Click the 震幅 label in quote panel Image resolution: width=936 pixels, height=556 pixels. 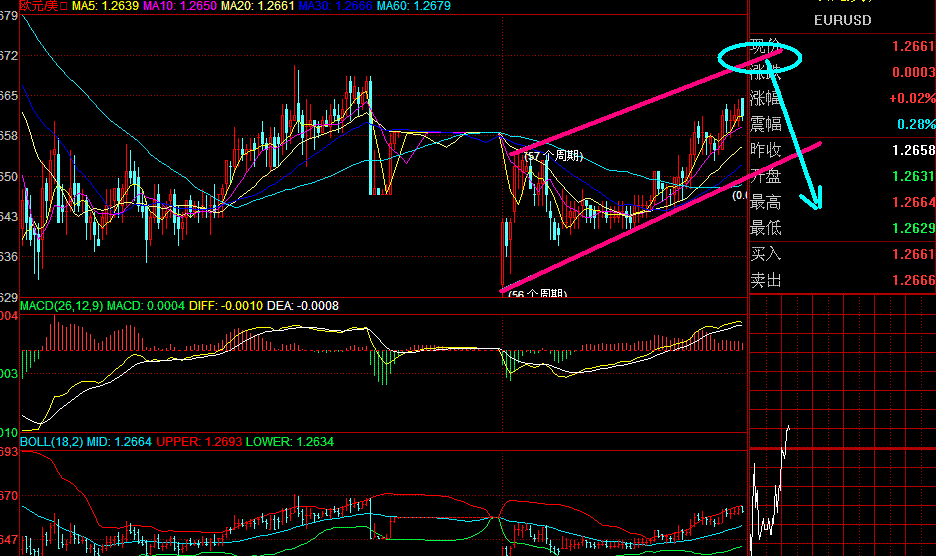(x=765, y=124)
